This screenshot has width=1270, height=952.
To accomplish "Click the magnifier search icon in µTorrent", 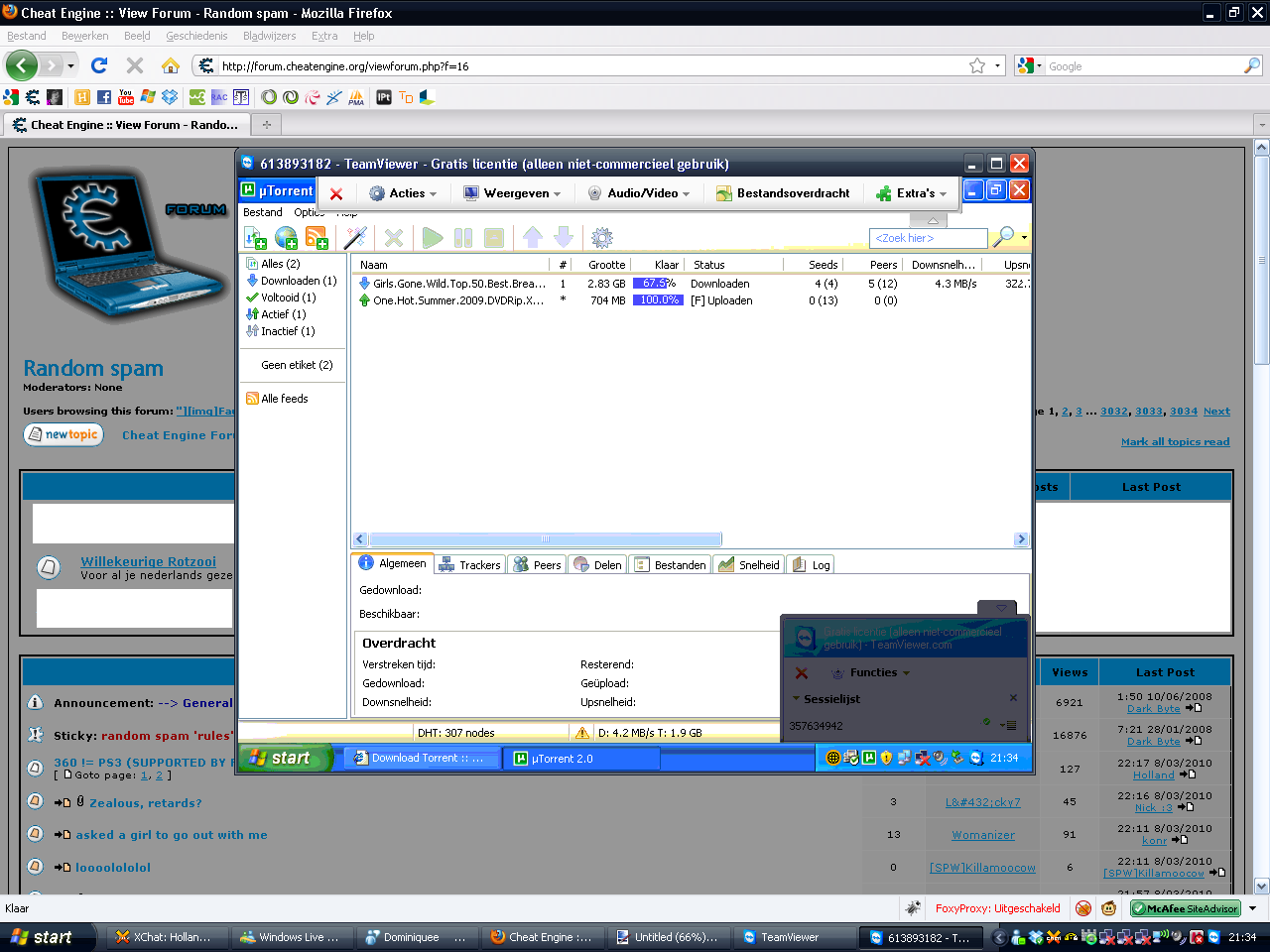I will 1003,237.
